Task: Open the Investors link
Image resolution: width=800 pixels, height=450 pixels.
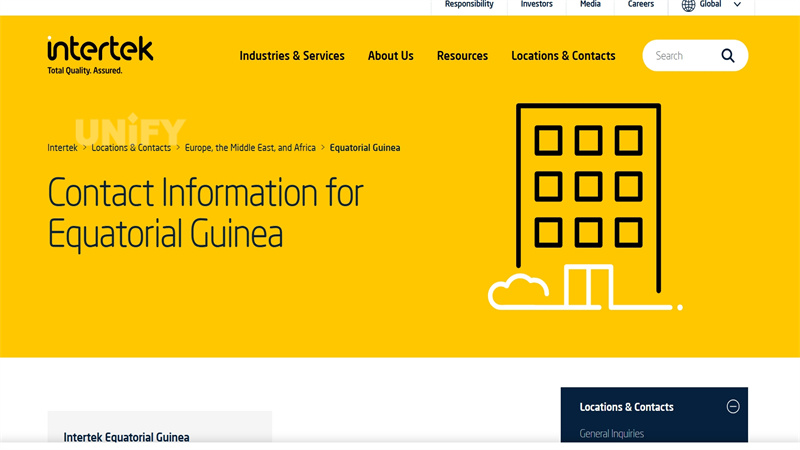Action: click(536, 5)
